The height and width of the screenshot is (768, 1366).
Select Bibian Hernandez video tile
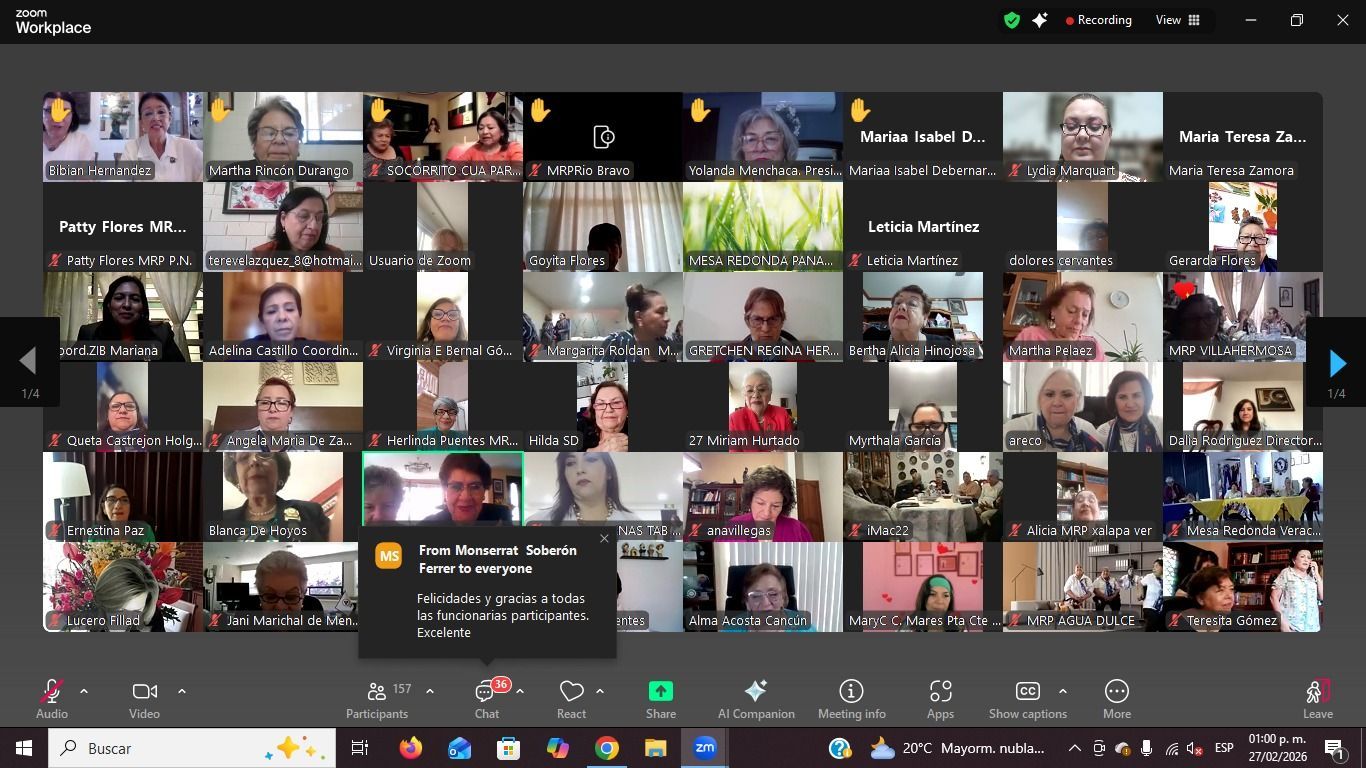point(123,137)
